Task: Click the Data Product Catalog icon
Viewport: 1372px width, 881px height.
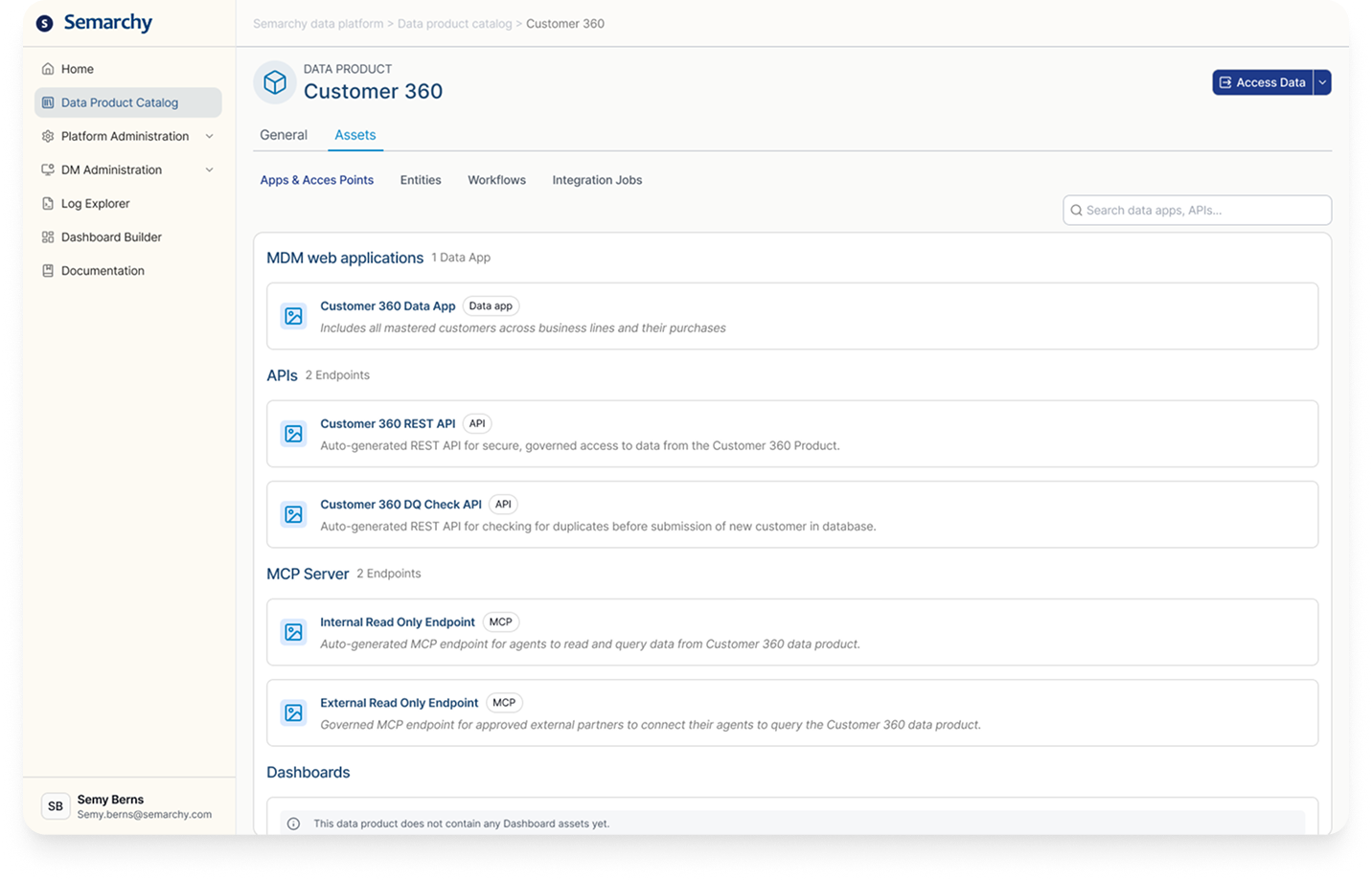Action: coord(48,102)
